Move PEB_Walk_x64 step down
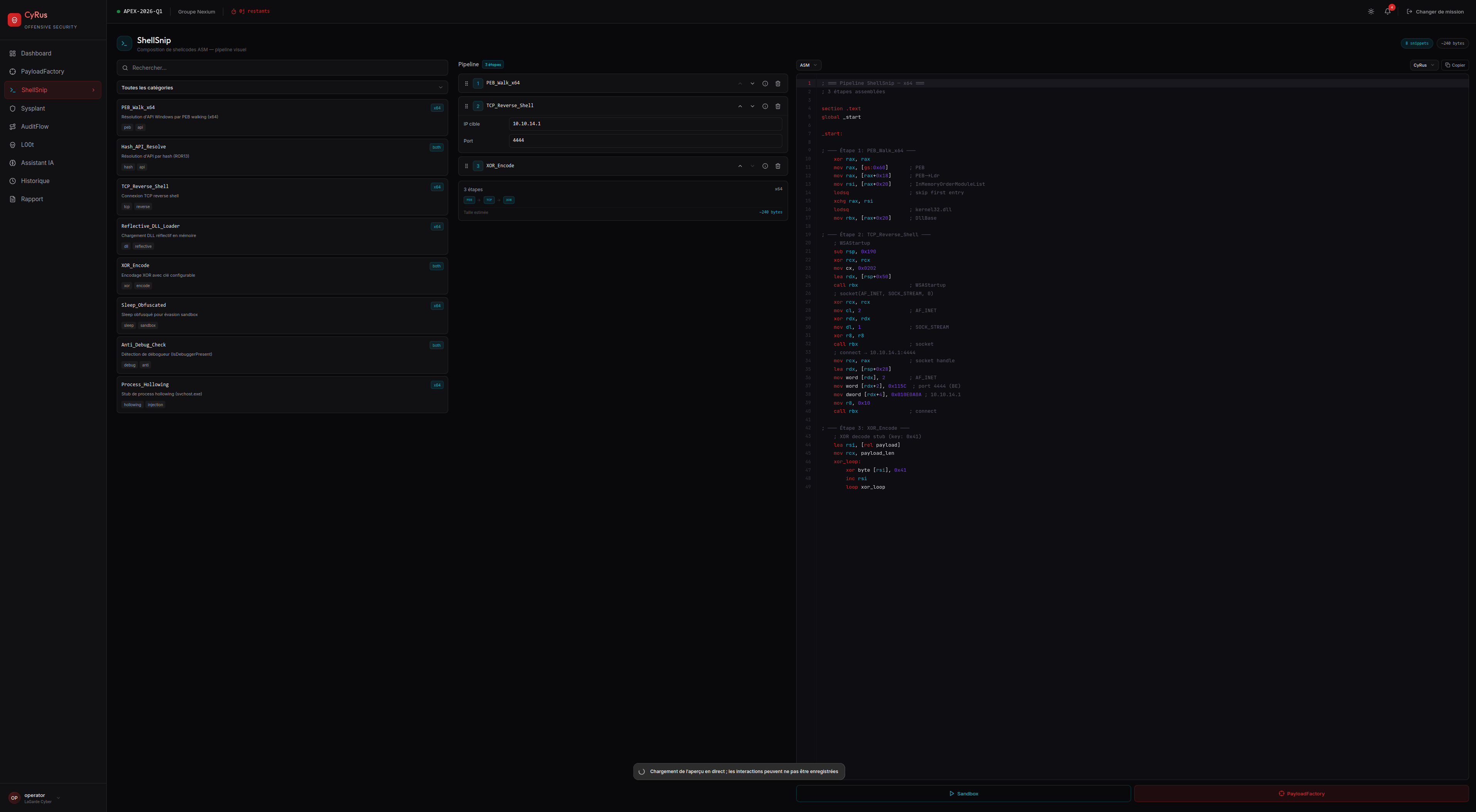1476x812 pixels. pyautogui.click(x=752, y=84)
